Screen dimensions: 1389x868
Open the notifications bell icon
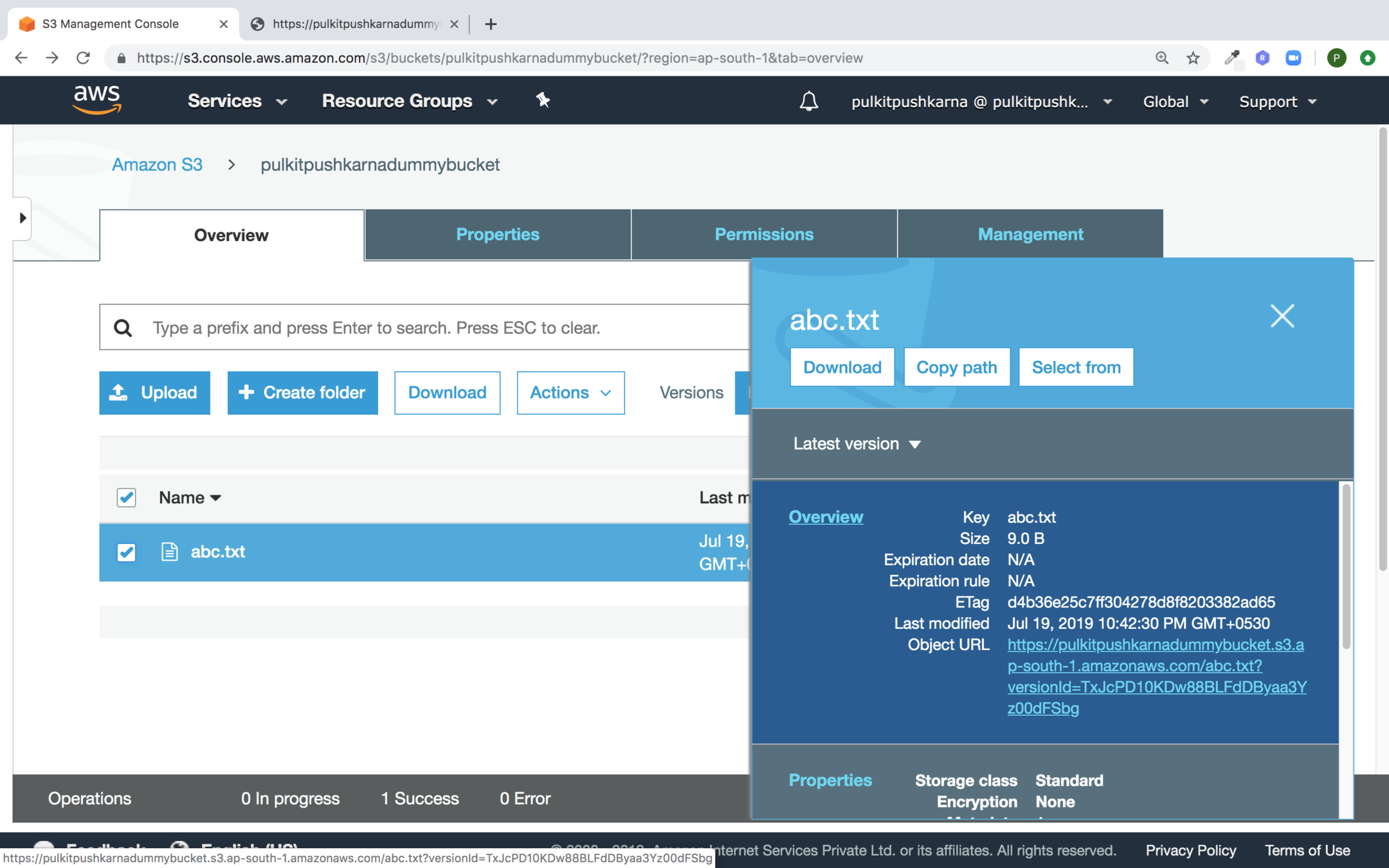click(x=808, y=102)
